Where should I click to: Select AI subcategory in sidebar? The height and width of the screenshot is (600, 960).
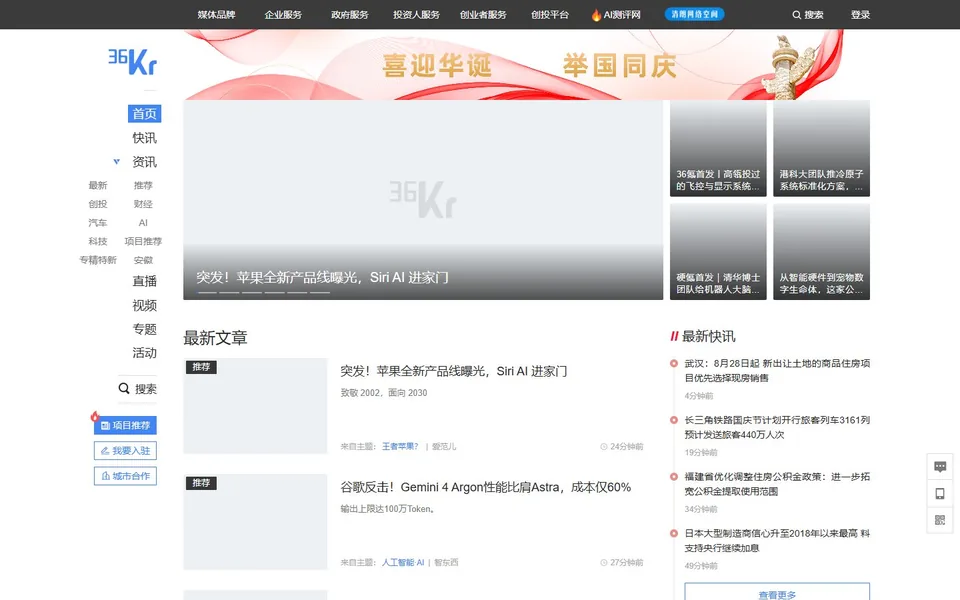tap(143, 222)
